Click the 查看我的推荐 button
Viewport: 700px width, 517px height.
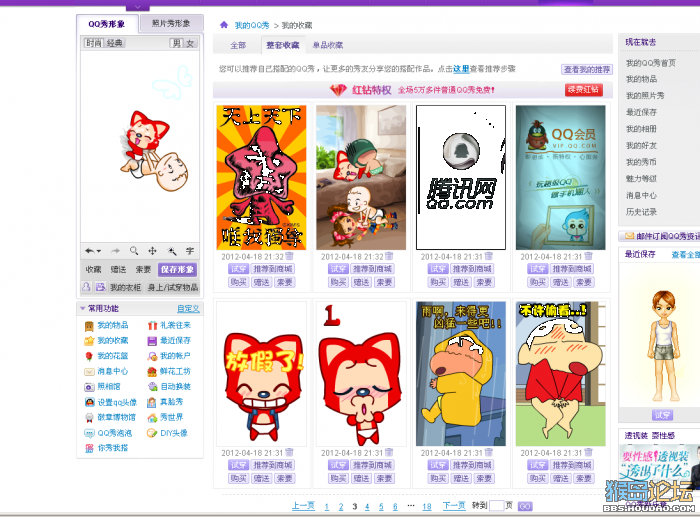coord(587,69)
